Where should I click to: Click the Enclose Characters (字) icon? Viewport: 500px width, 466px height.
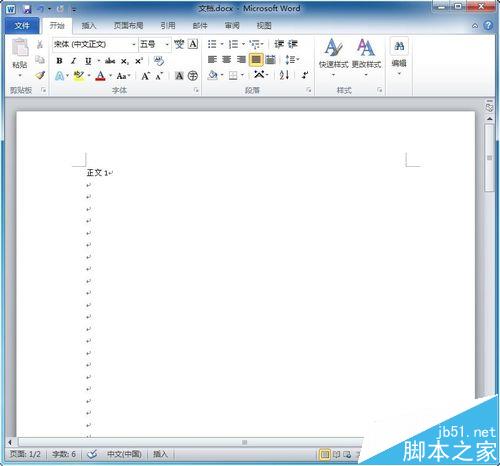coord(193,76)
